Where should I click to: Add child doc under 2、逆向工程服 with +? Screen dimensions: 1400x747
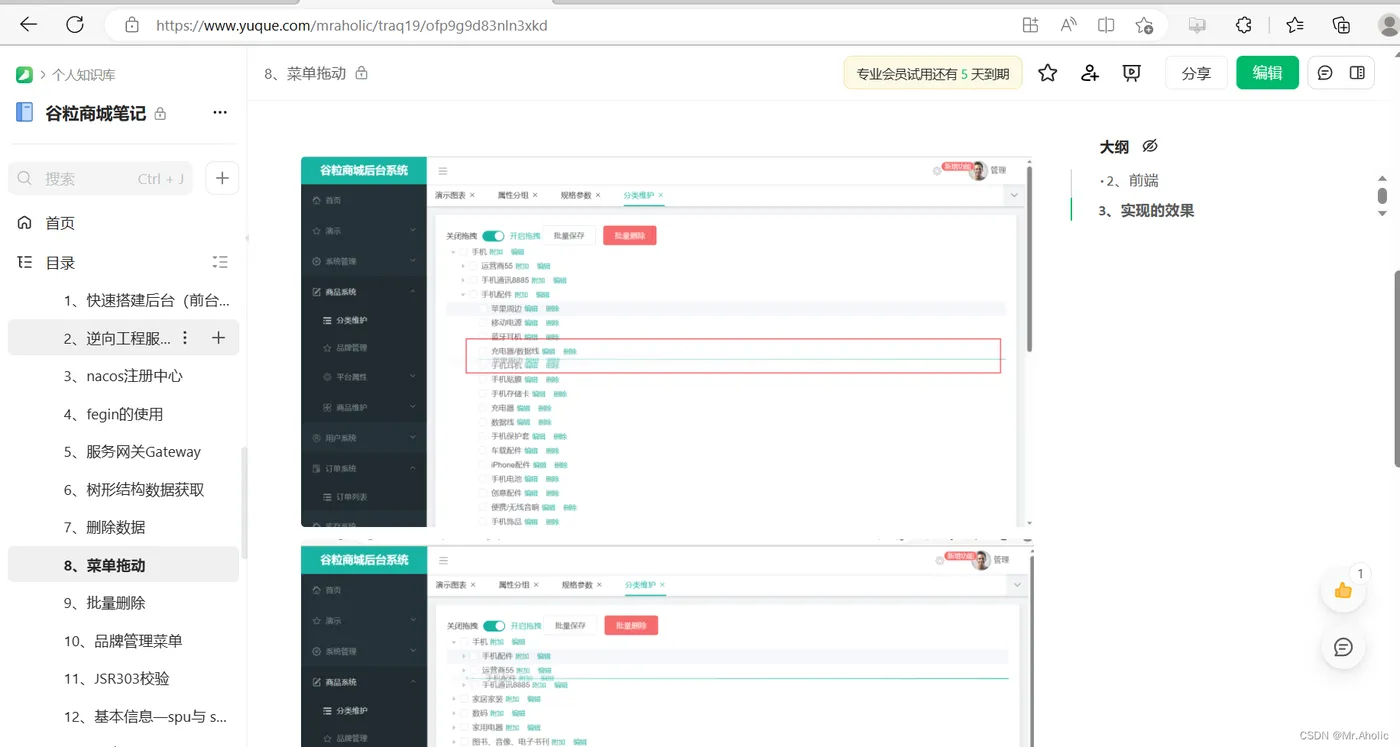pos(218,338)
